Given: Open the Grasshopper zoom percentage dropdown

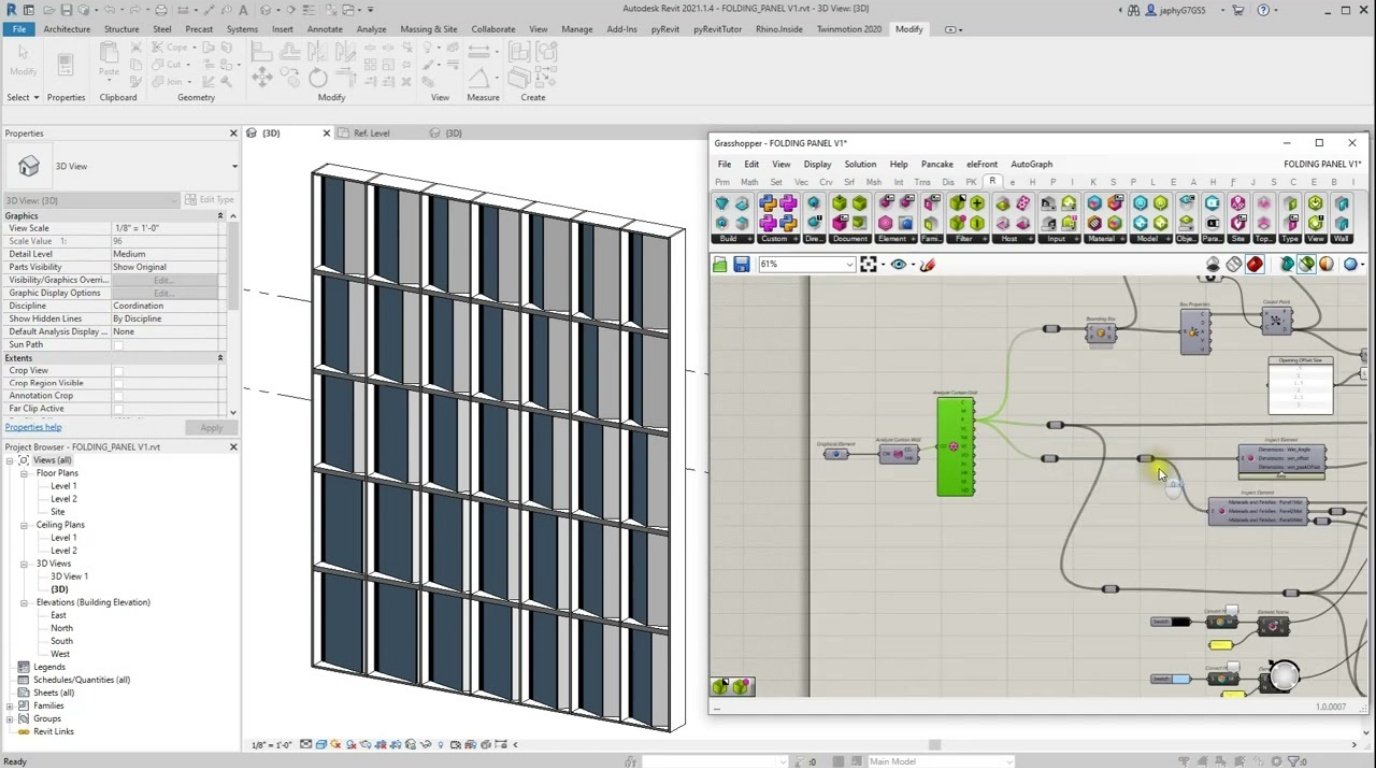Looking at the screenshot, I should pos(850,264).
